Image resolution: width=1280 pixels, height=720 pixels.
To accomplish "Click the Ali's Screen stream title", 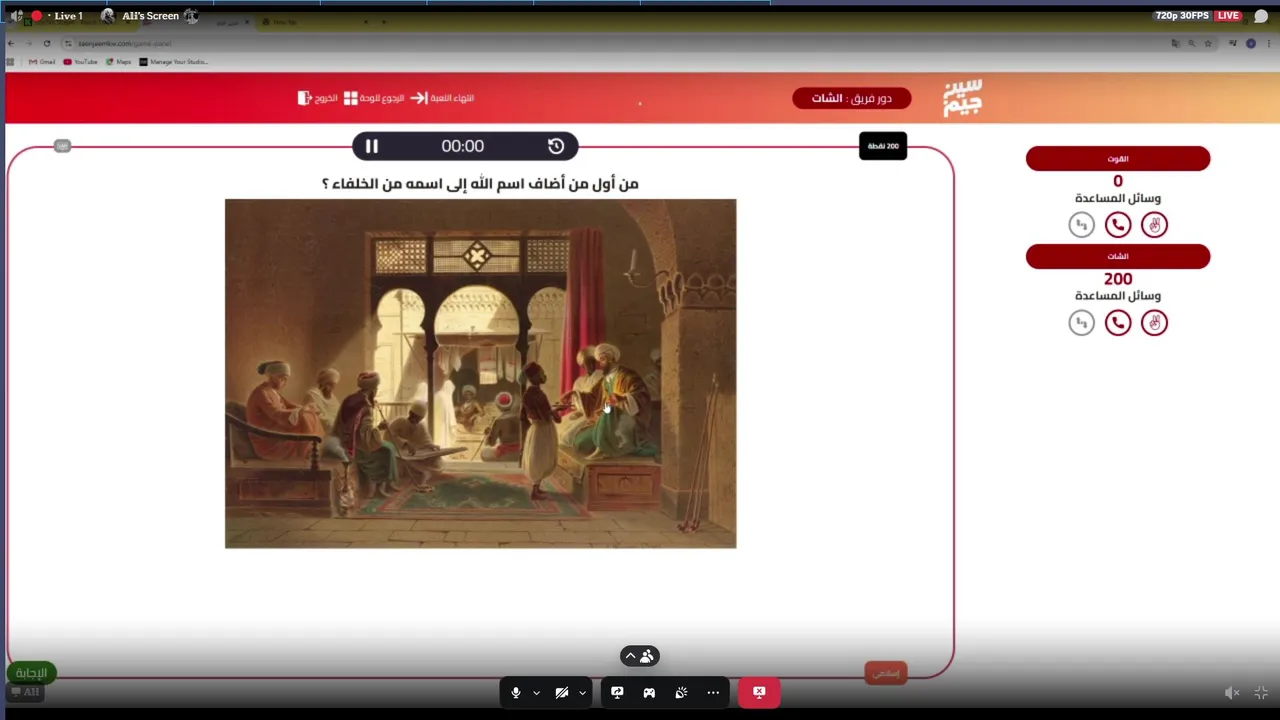I will tap(150, 16).
